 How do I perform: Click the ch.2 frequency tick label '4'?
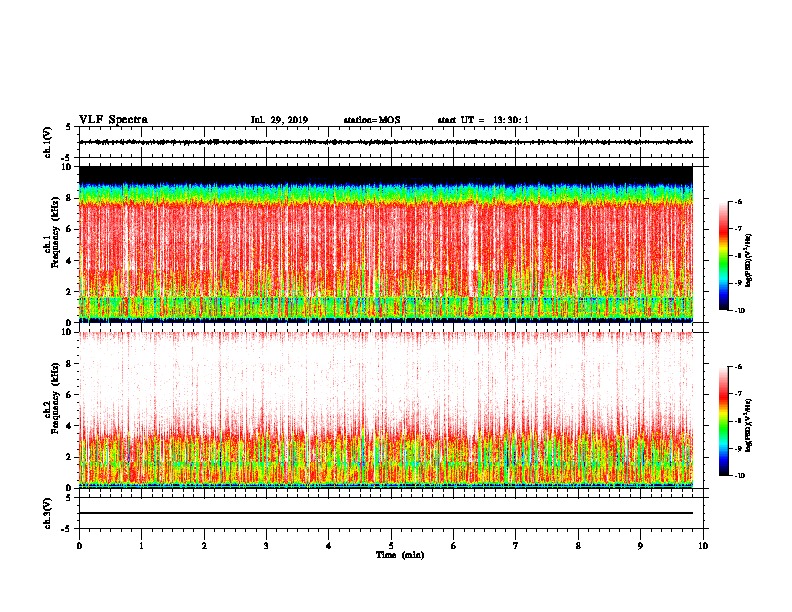[69, 426]
